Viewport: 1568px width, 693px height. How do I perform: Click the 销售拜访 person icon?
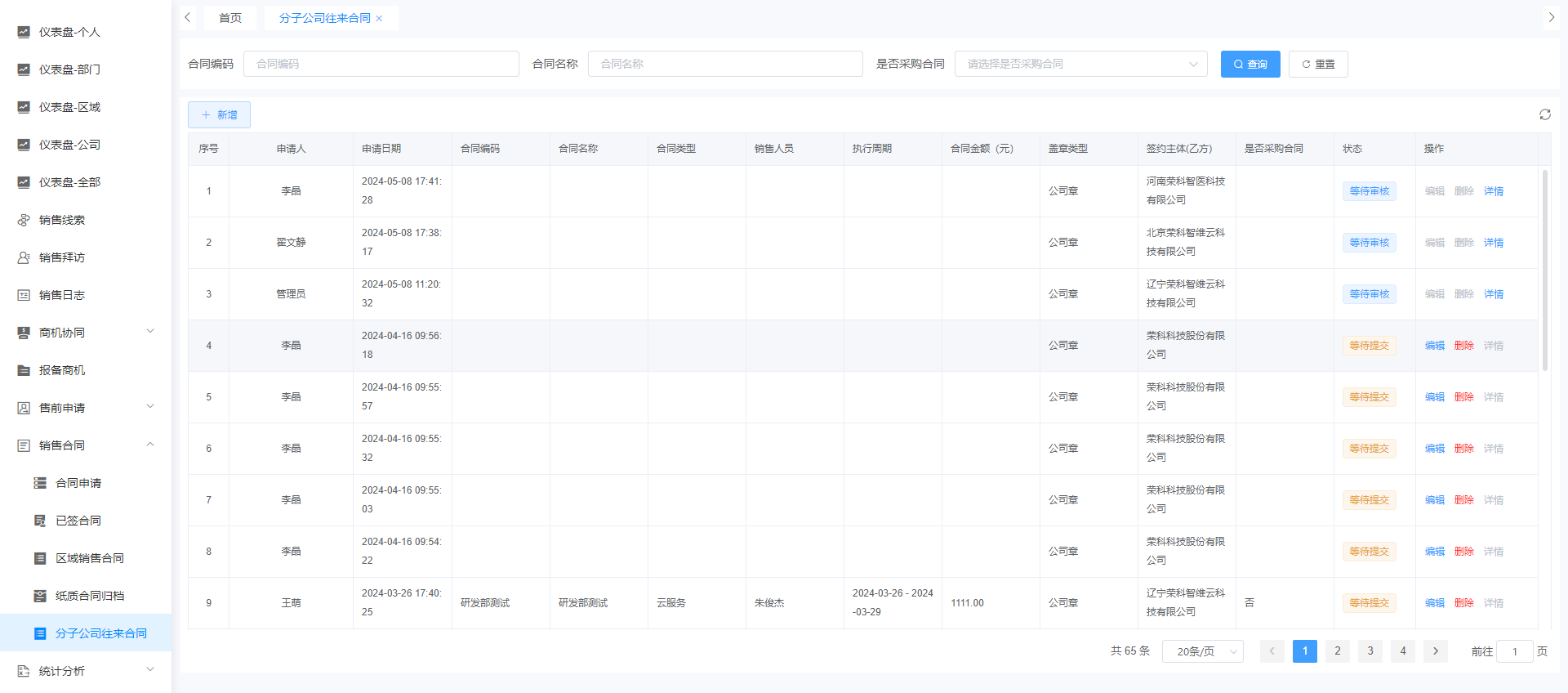24,257
